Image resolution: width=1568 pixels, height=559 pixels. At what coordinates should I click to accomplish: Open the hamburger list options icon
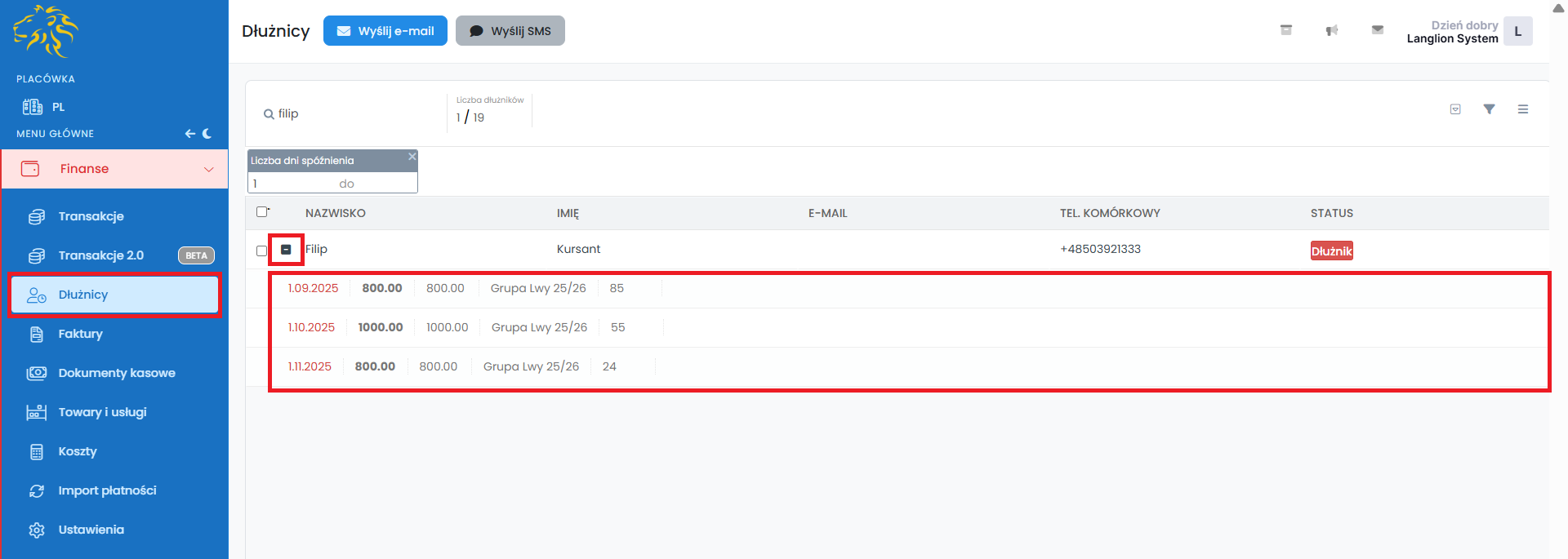[1522, 109]
